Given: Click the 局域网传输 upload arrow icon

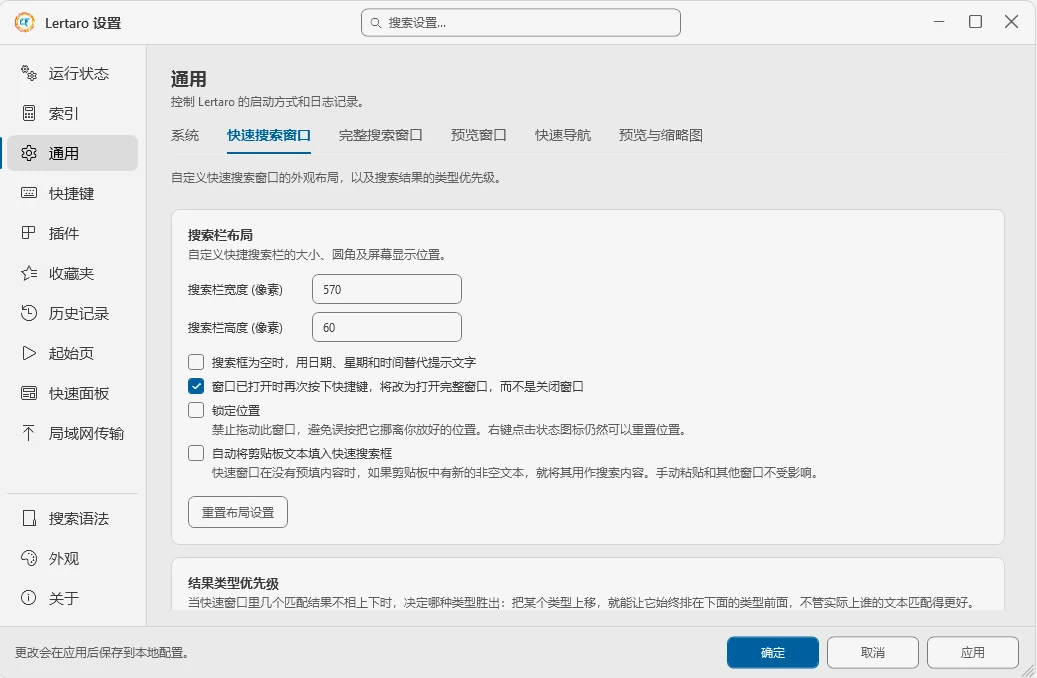Looking at the screenshot, I should coord(28,433).
